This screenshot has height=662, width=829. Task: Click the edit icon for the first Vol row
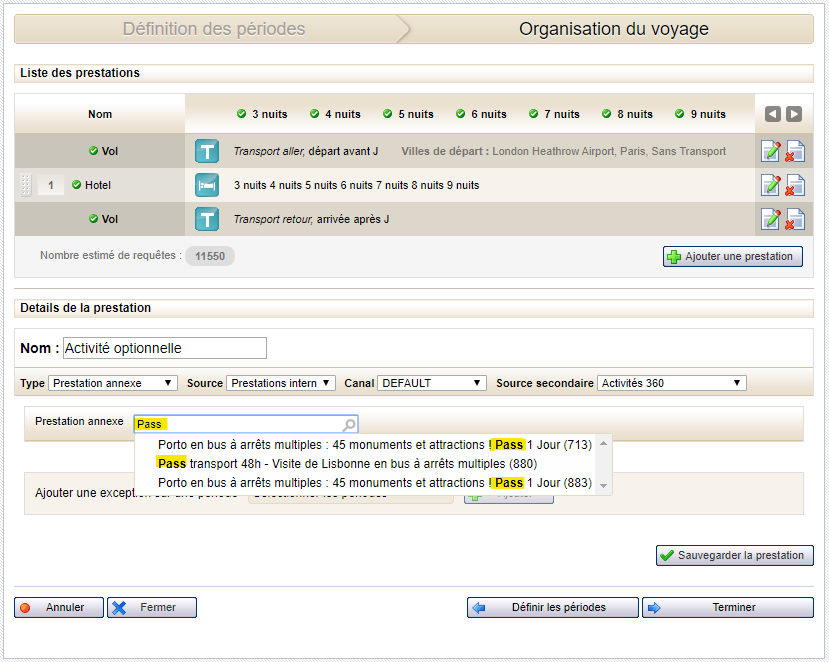pyautogui.click(x=771, y=151)
